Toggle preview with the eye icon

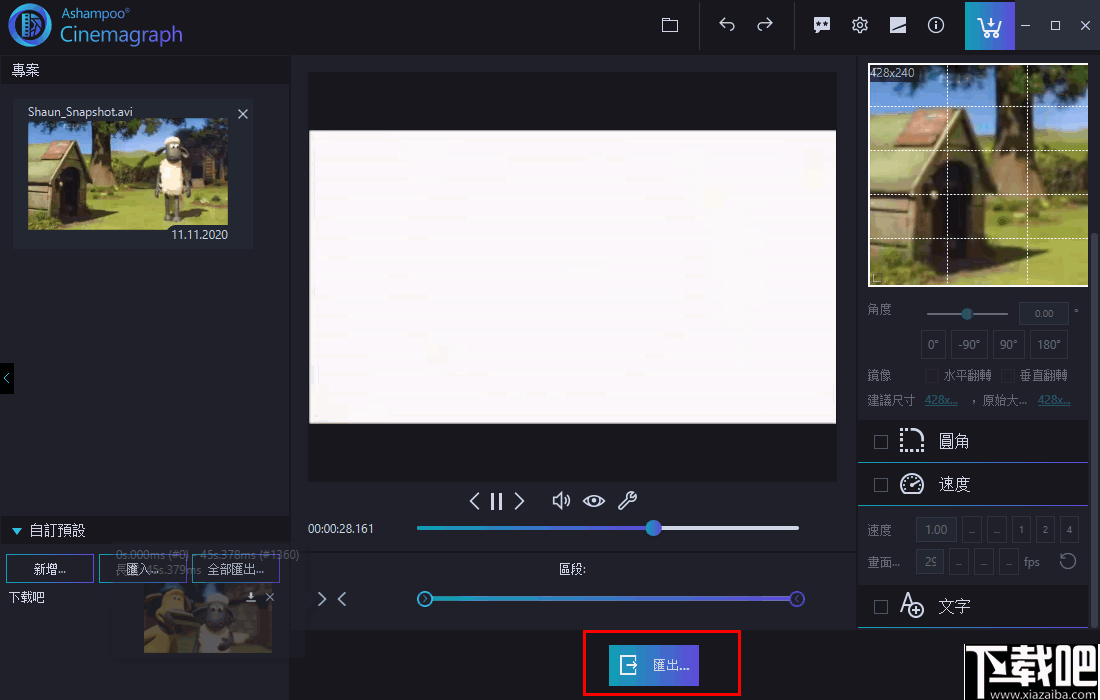[594, 501]
